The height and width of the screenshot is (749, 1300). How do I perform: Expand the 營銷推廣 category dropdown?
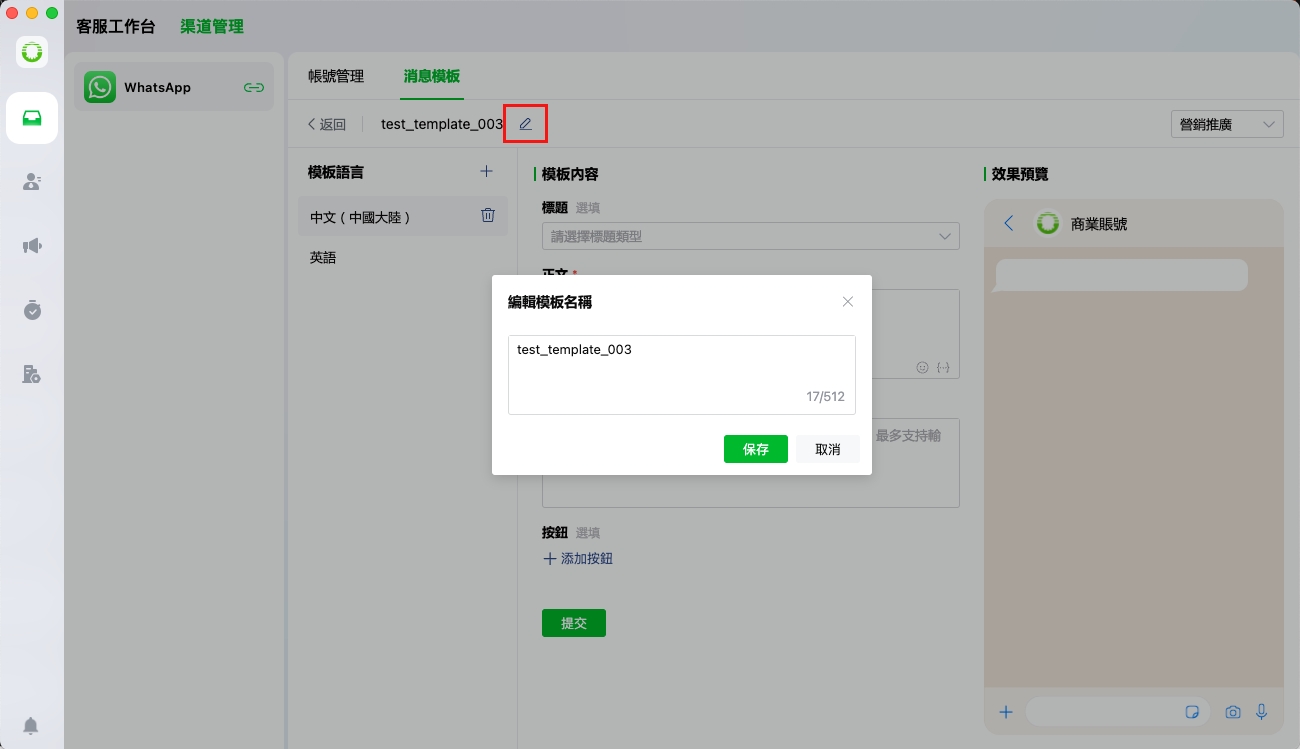pos(1226,124)
